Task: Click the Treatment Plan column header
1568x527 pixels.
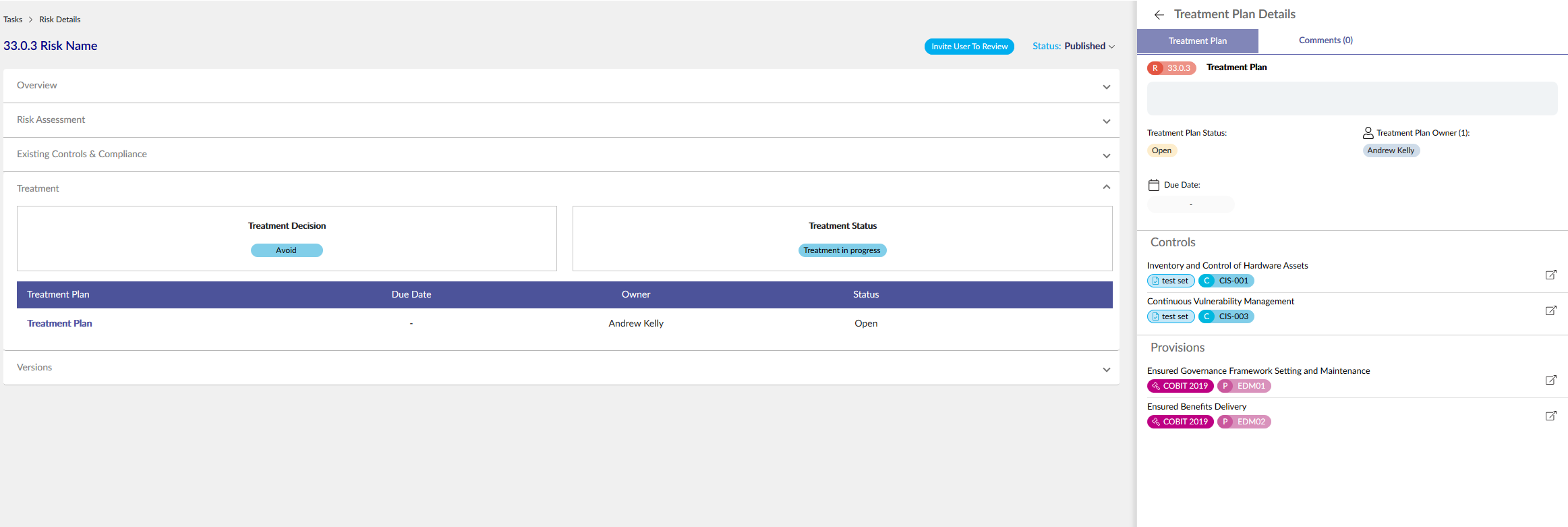Action: click(x=58, y=295)
